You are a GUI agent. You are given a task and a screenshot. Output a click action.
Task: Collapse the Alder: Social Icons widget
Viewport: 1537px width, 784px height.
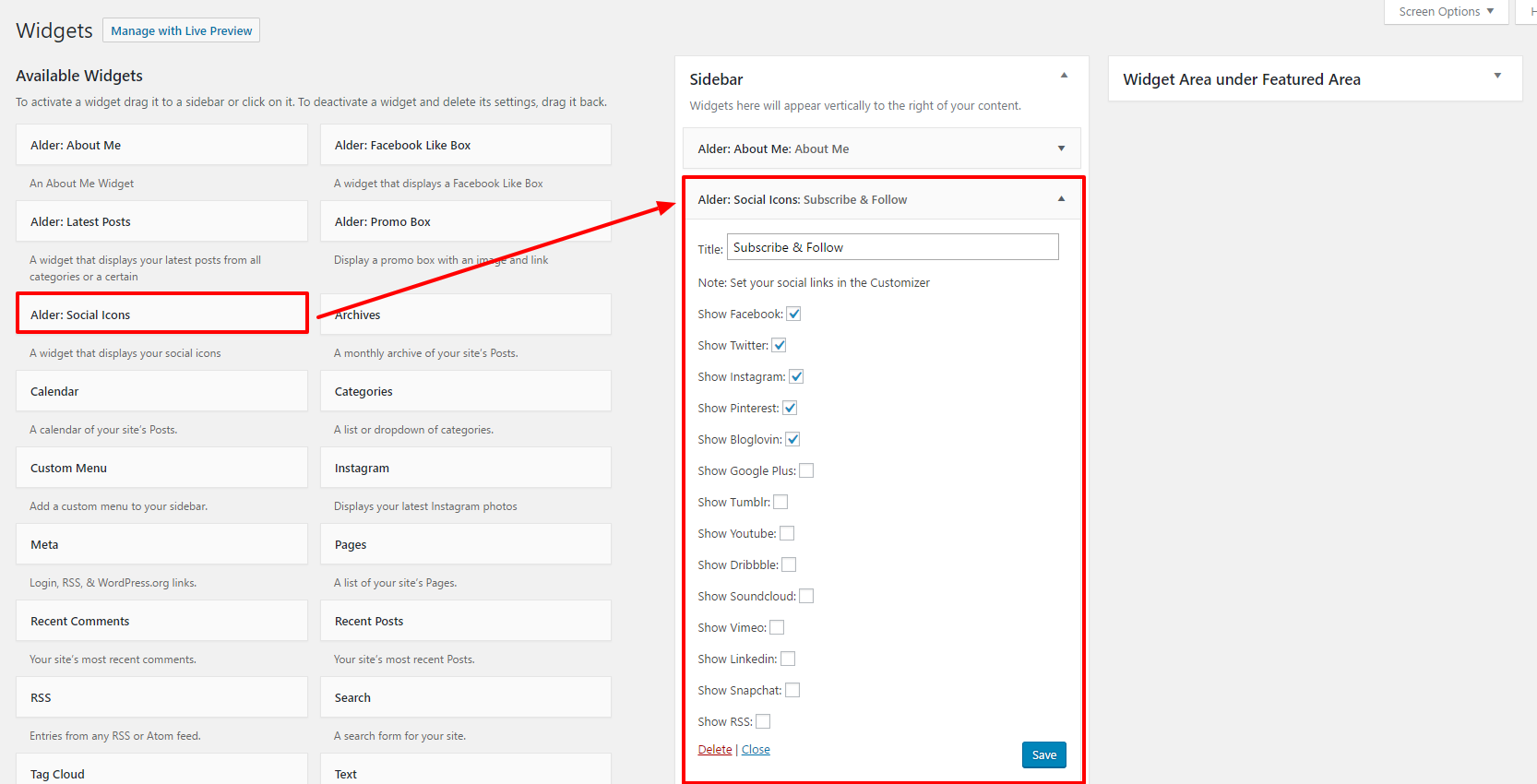(1061, 199)
